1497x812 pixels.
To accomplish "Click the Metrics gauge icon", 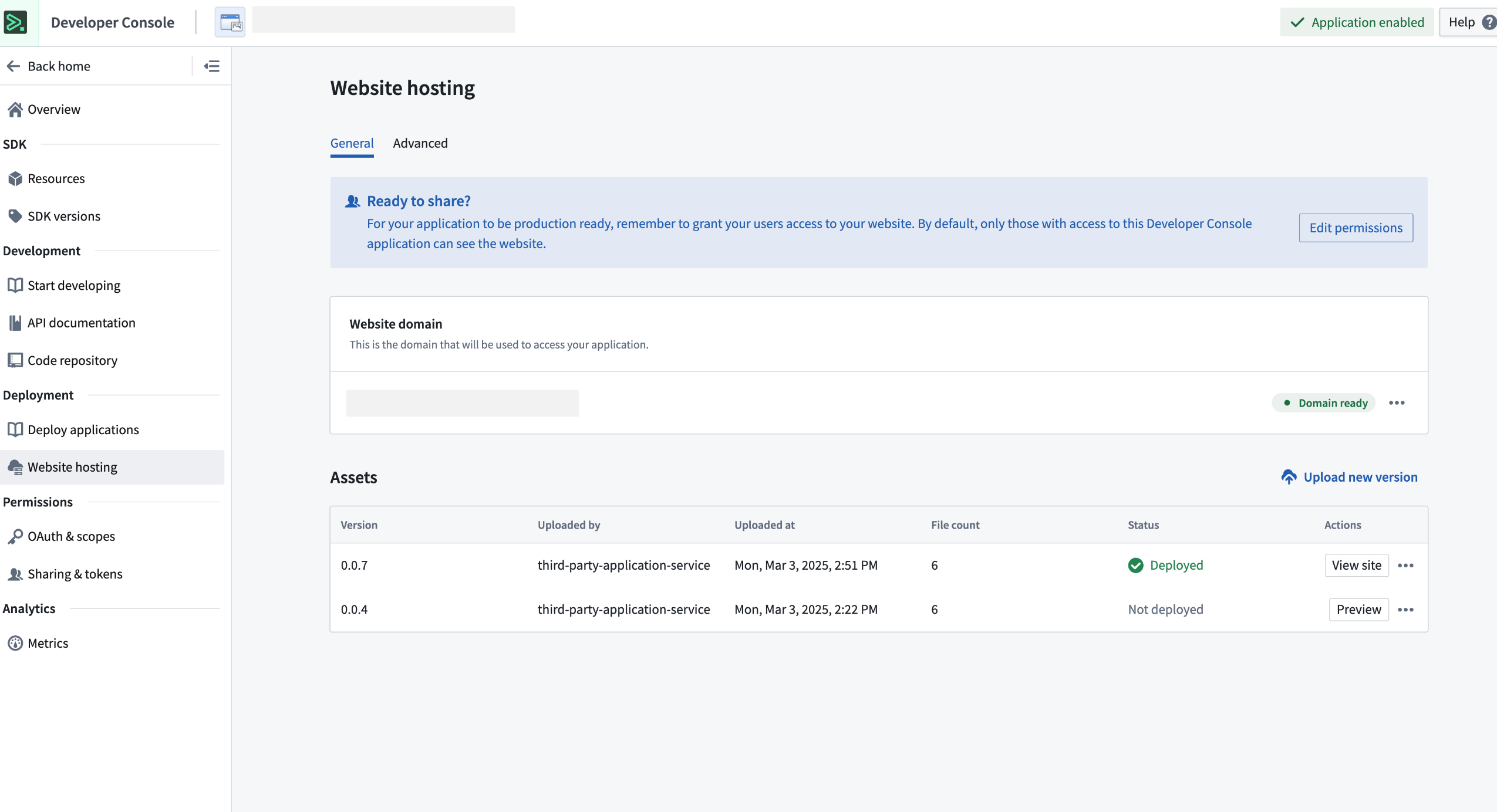I will click(15, 643).
